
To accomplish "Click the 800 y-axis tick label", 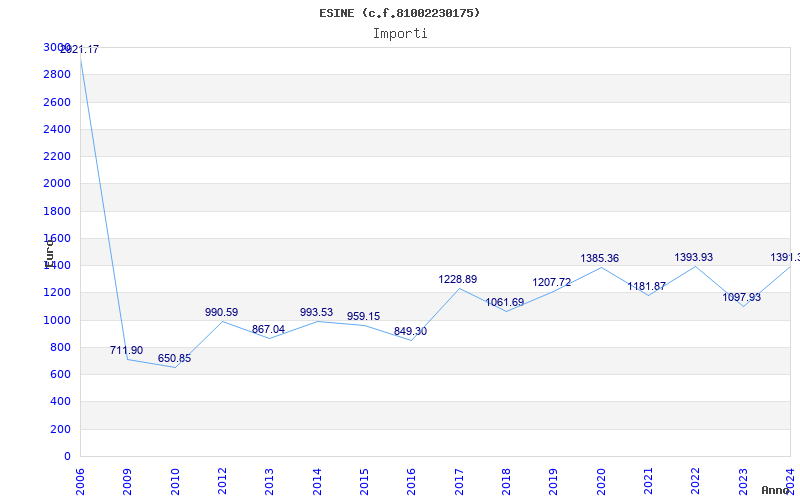I will click(60, 347).
